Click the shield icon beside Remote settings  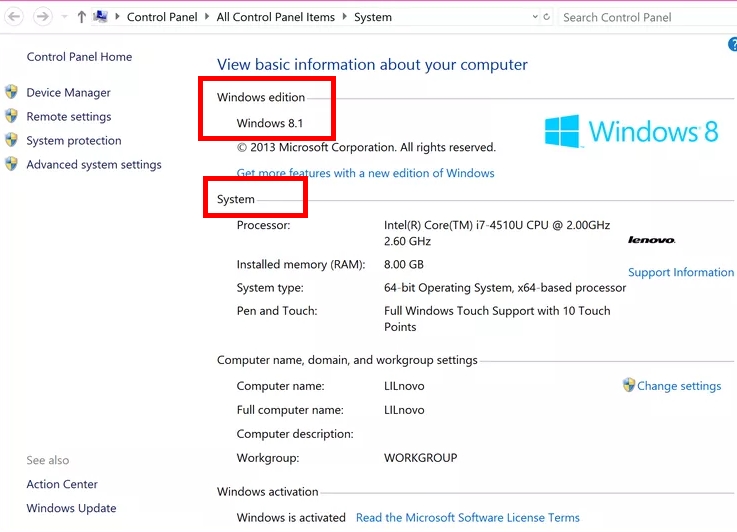pyautogui.click(x=12, y=116)
